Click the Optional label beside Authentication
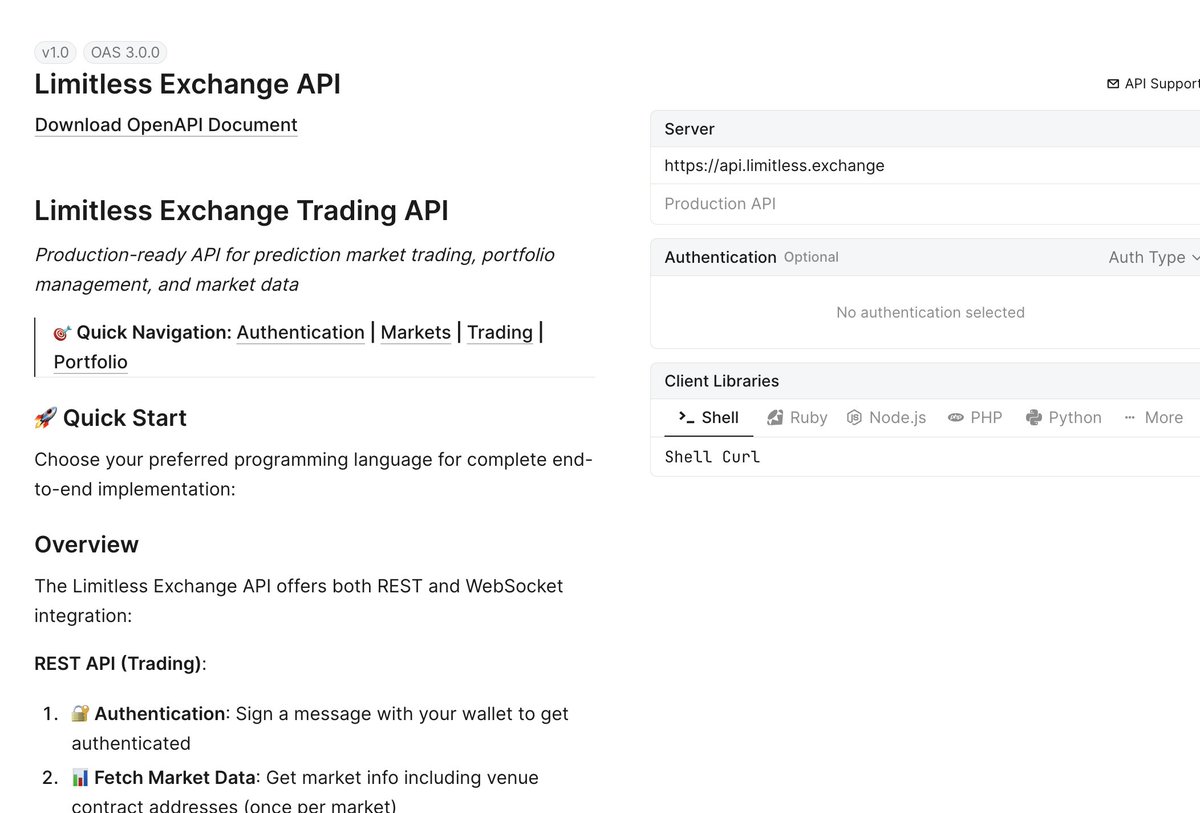The image size is (1200, 813). 811,257
